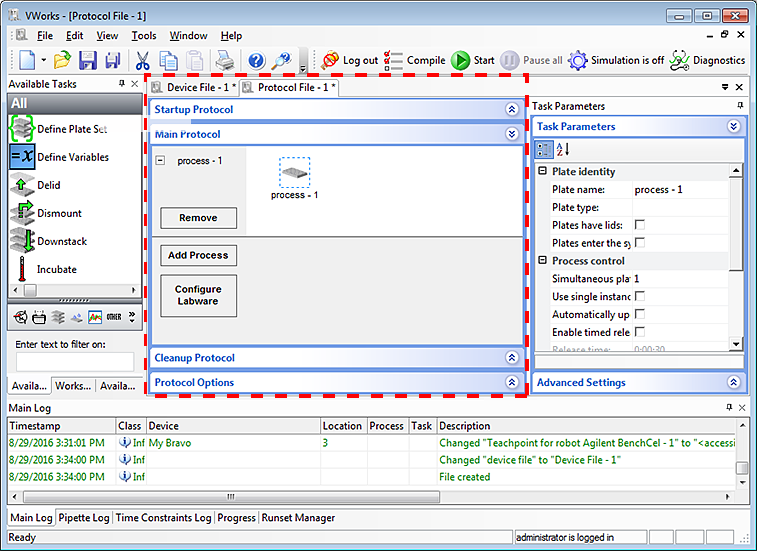Open the Tools menu

pos(144,36)
